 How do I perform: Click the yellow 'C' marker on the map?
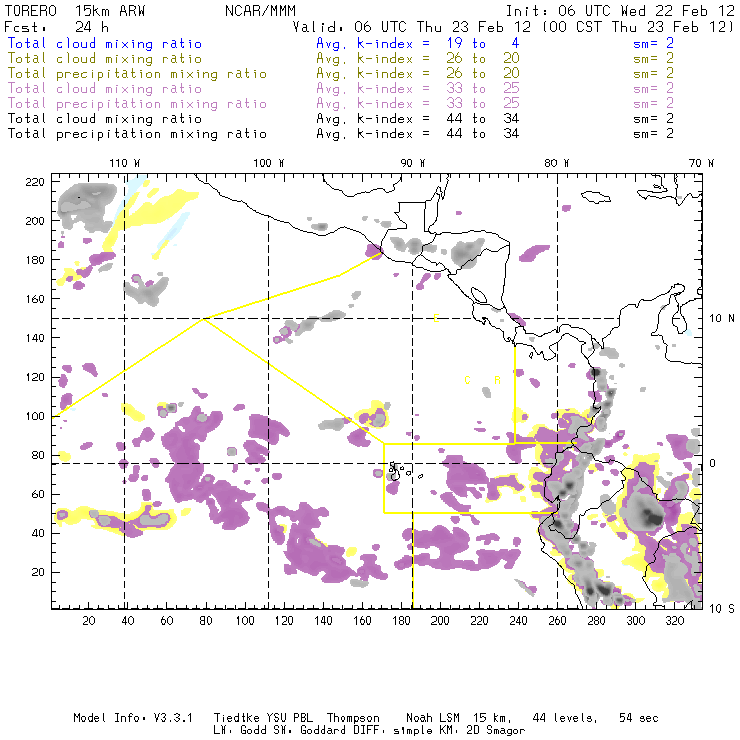tap(467, 380)
